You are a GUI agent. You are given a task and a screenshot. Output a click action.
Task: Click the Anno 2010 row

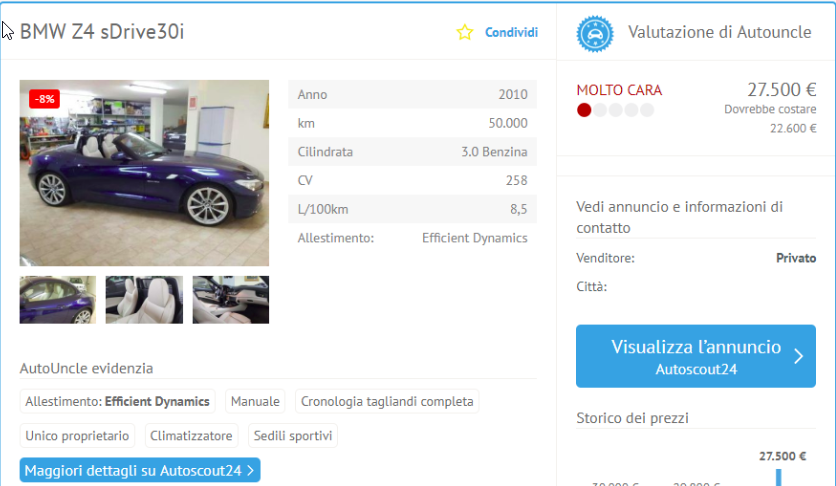(x=412, y=94)
